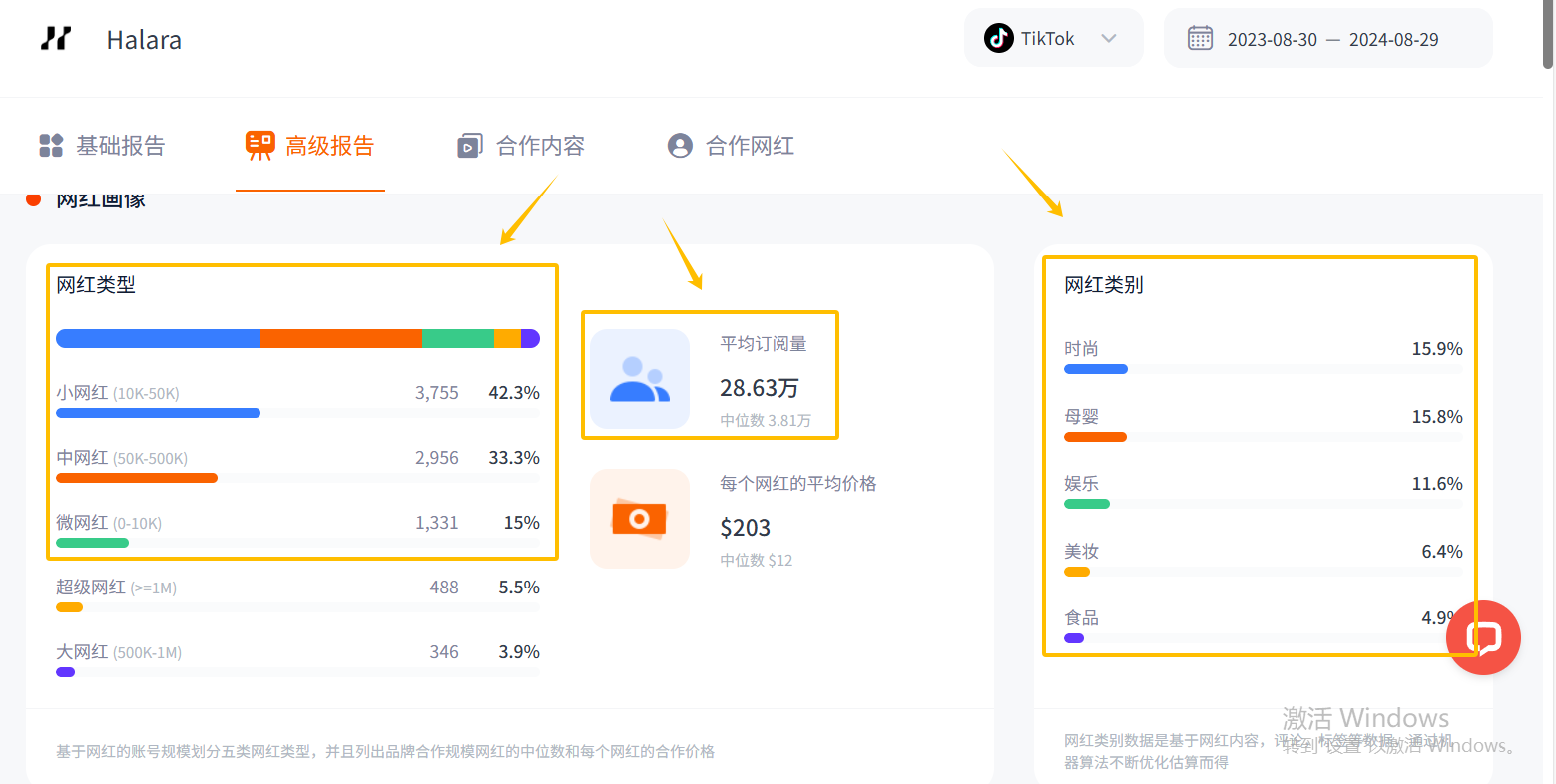
Task: Click the 母婴 orange progress bar
Action: click(1095, 437)
